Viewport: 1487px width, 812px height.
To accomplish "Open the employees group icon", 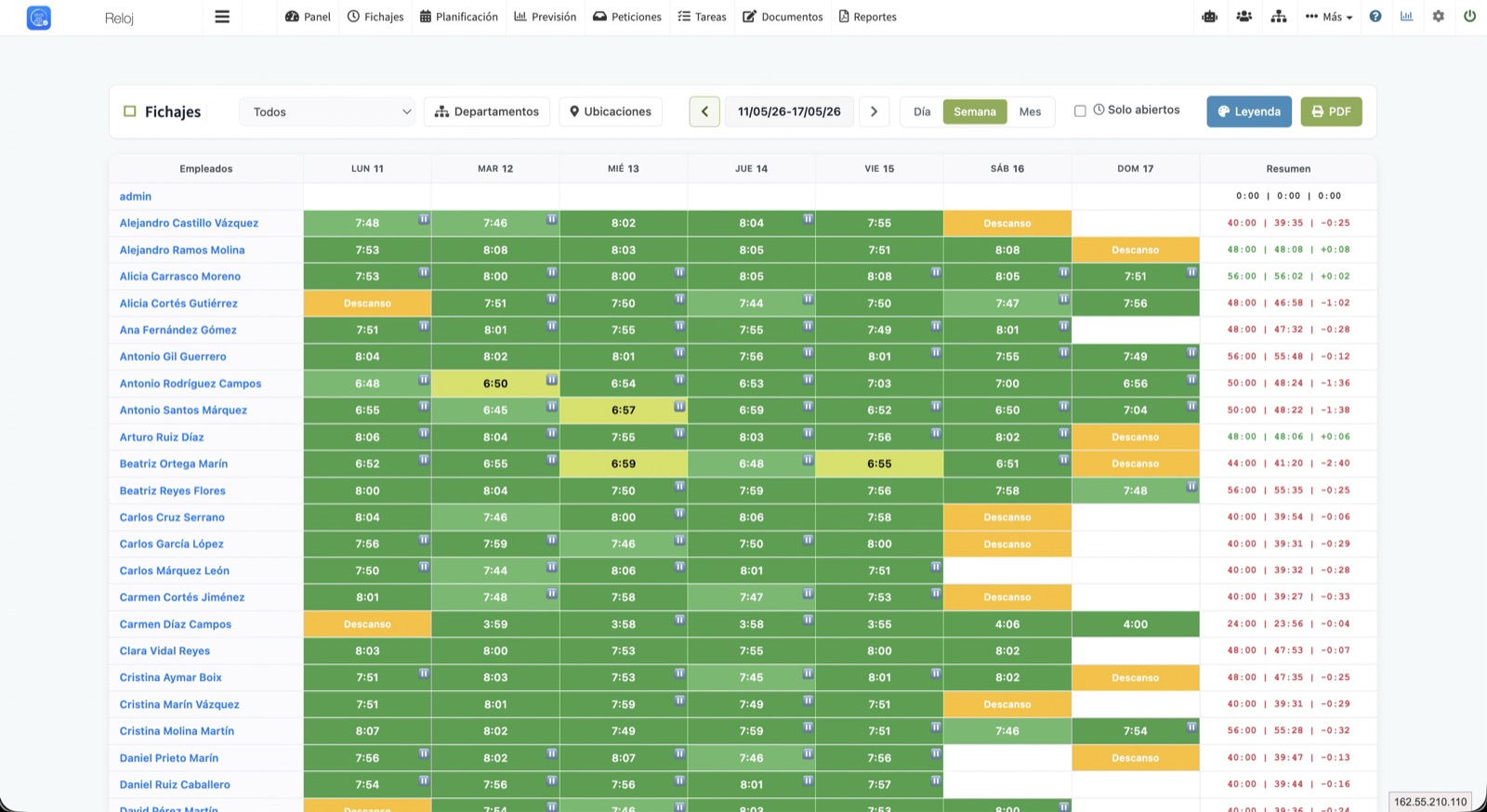I will [1244, 17].
